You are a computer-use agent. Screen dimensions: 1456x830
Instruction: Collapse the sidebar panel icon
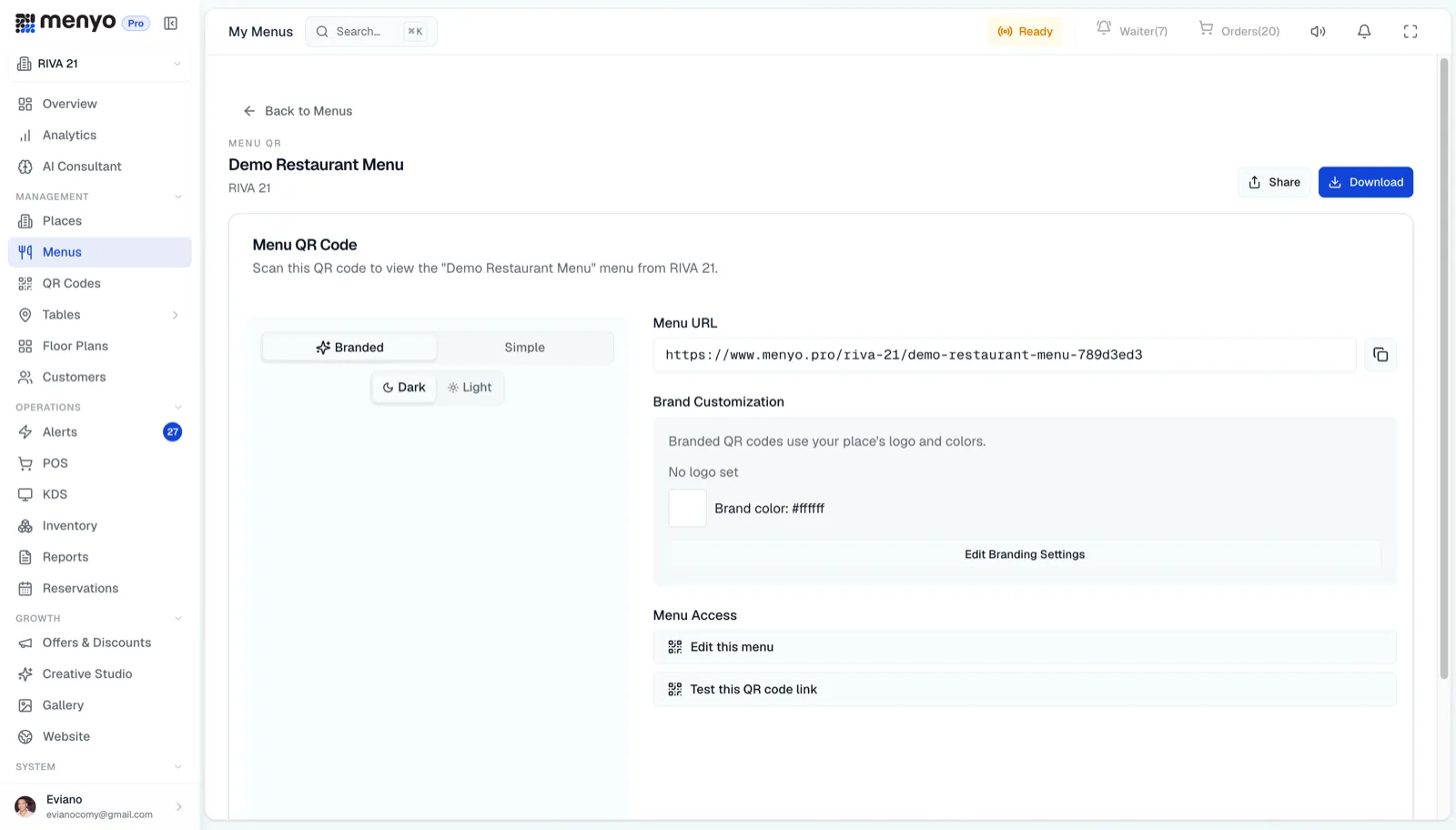click(170, 24)
